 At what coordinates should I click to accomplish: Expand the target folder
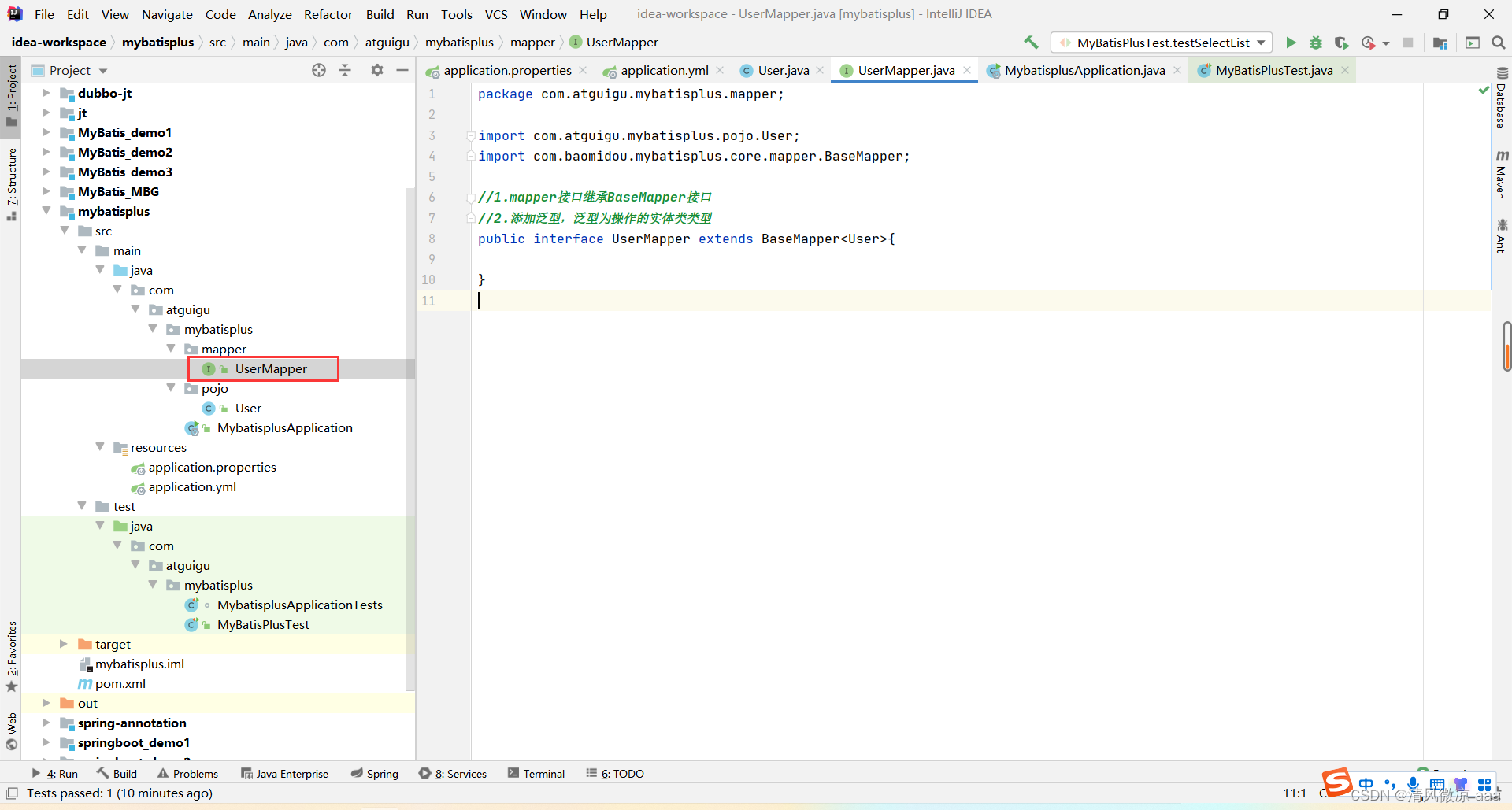coord(64,644)
